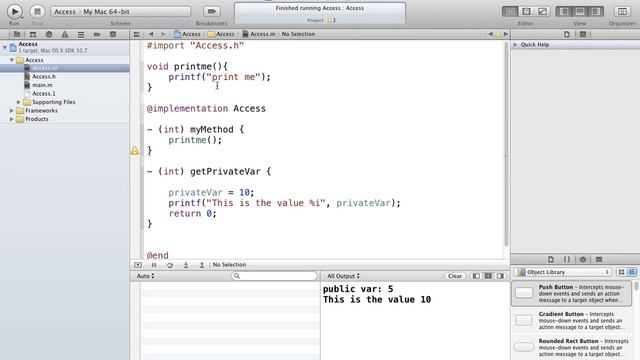
Task: Toggle the Navigator pane view button
Action: (564, 11)
